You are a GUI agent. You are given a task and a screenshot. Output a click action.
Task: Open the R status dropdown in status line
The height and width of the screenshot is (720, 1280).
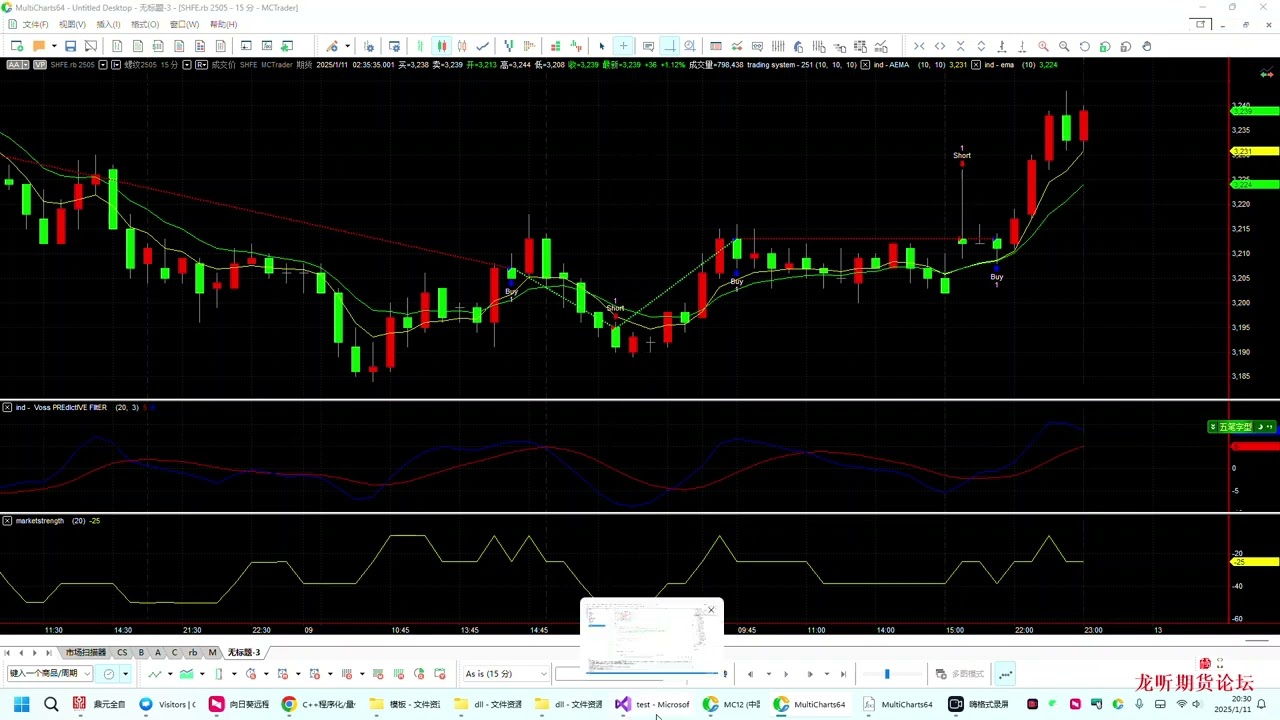pos(202,65)
